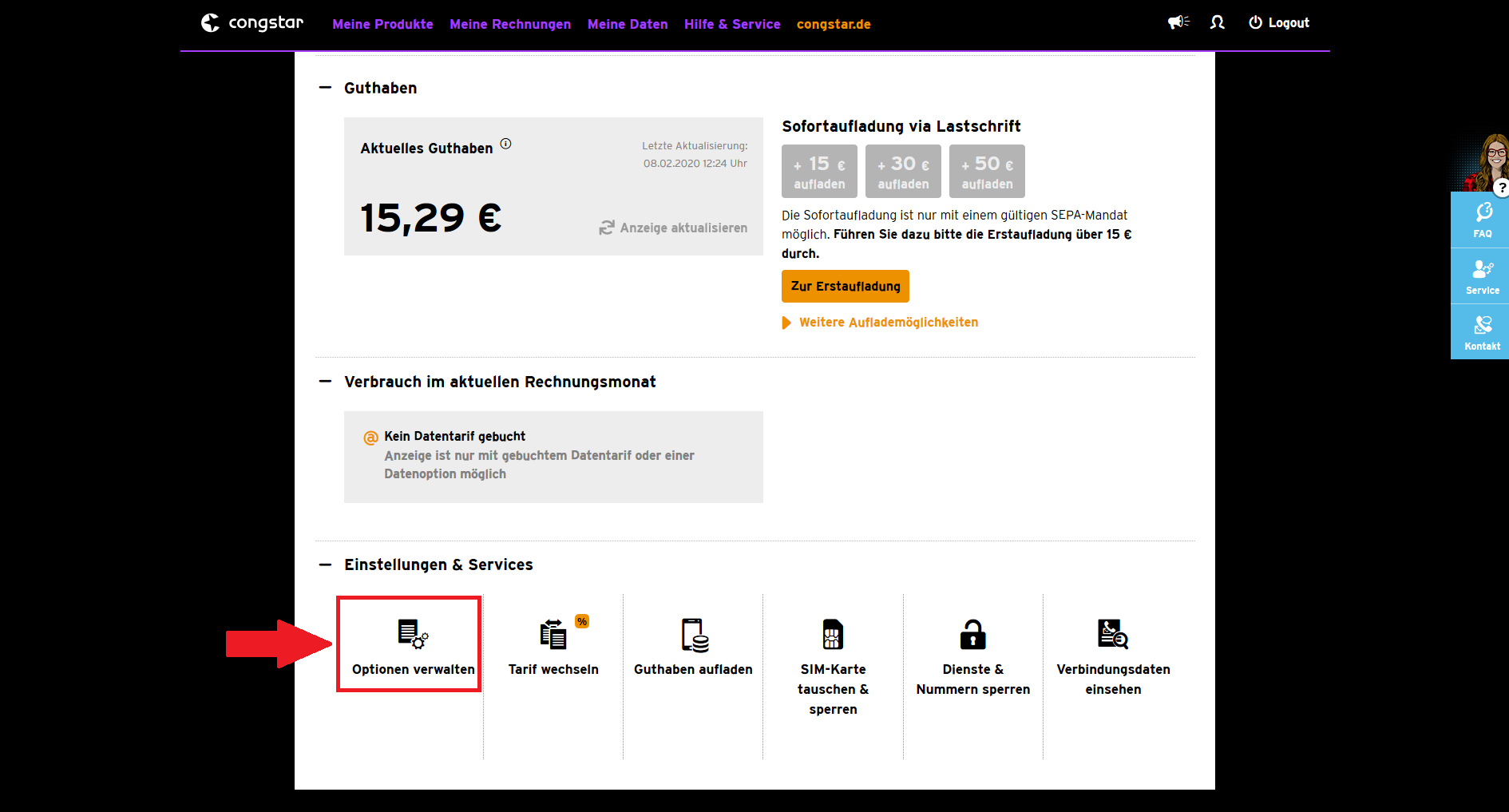Collapse Verbrauch im aktuellen Rechnungsmonat section
The height and width of the screenshot is (812, 1509).
(x=325, y=382)
